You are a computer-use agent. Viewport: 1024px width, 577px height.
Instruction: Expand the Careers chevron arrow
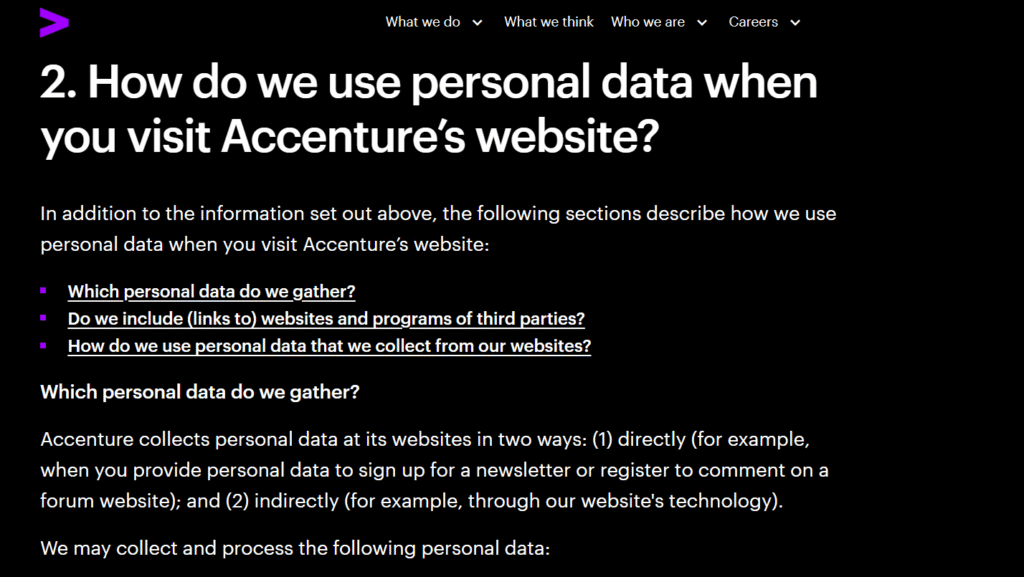click(x=795, y=23)
